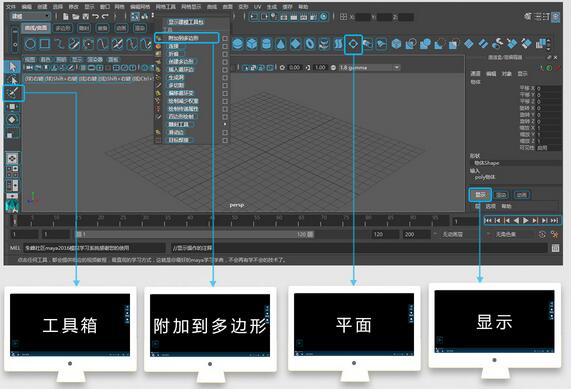Viewport: 571px width, 389px height.
Task: Open the shelf scroll arrows at right end
Action: [x=549, y=44]
